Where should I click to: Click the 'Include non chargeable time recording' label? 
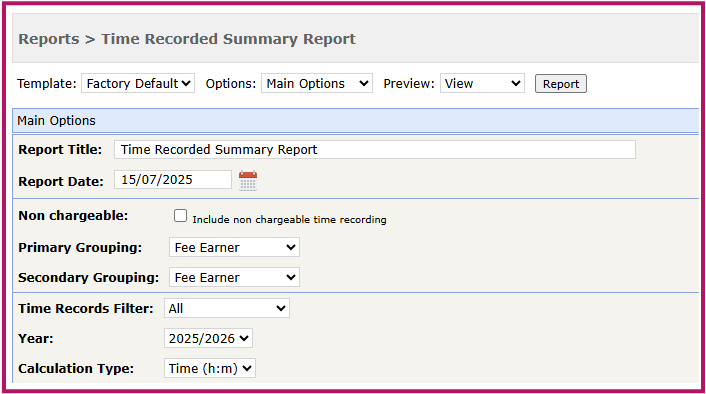tap(290, 219)
